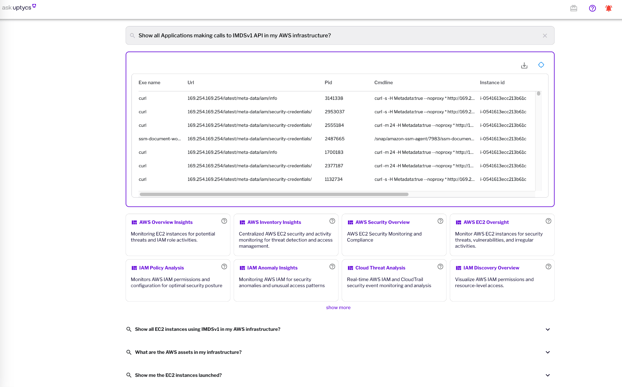
Task: Click dashboard icon beside IAM Policy Analysis
Action: (x=134, y=268)
